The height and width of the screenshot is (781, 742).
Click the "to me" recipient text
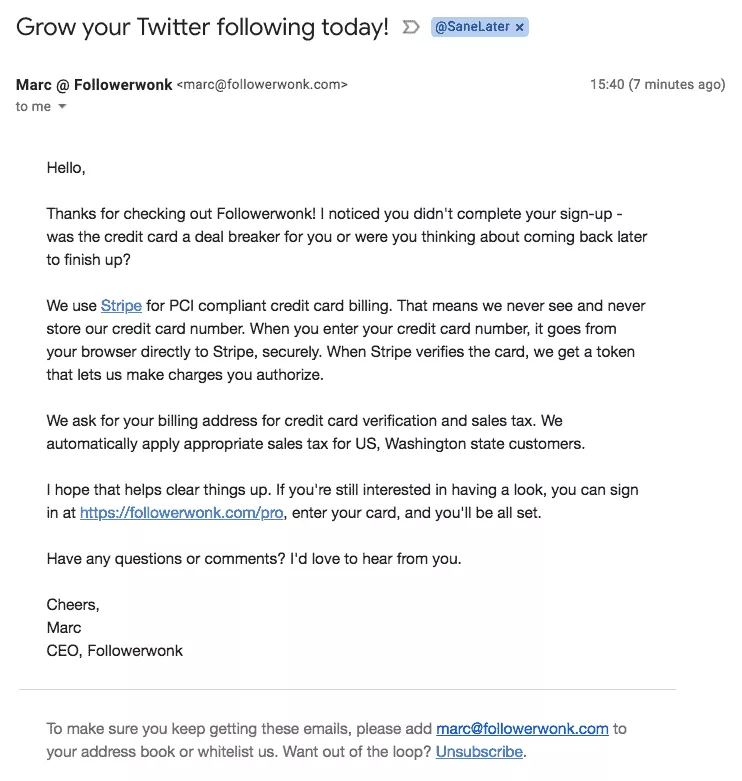pos(33,107)
